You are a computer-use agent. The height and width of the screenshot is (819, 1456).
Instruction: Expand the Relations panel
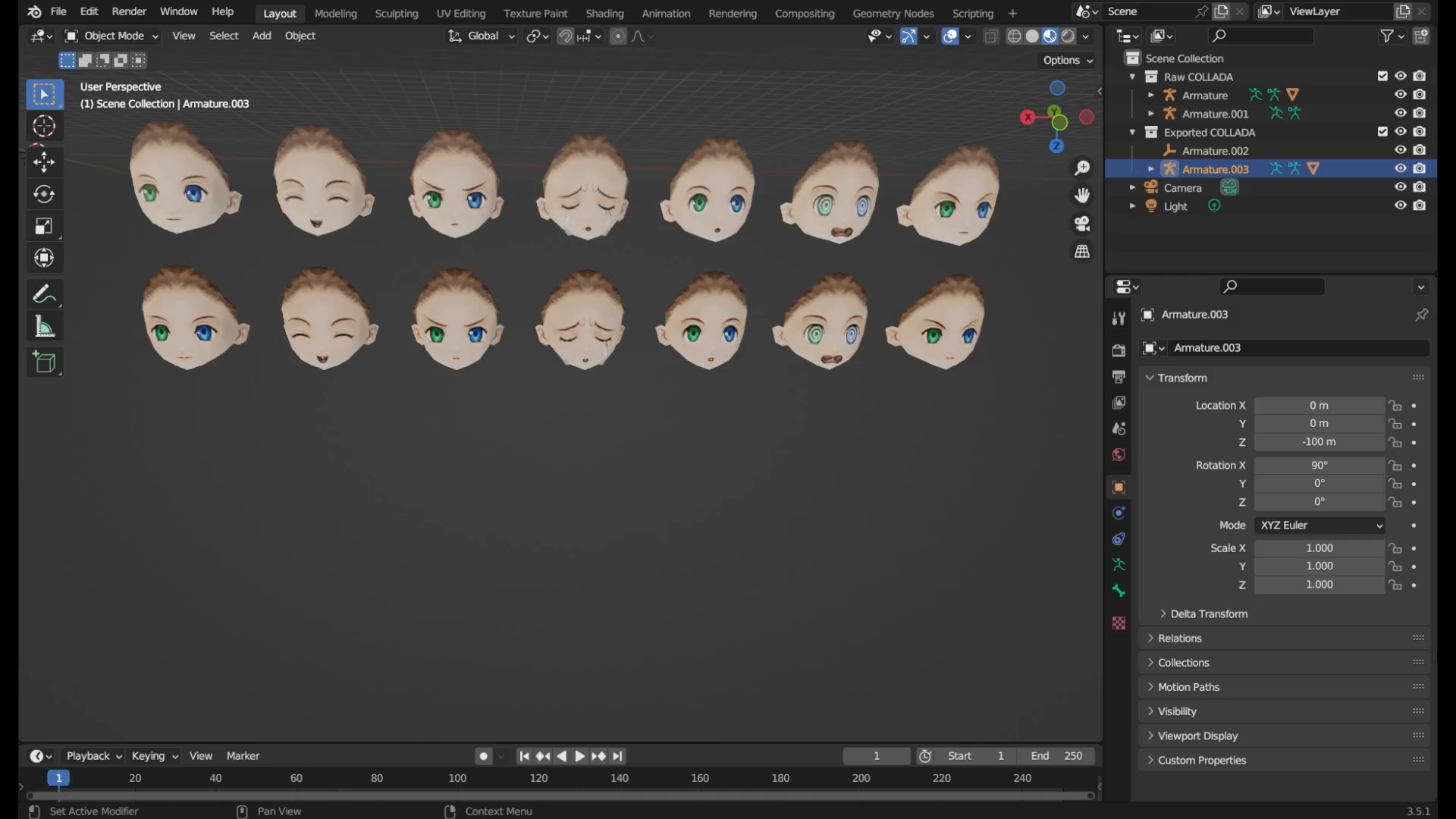1179,639
